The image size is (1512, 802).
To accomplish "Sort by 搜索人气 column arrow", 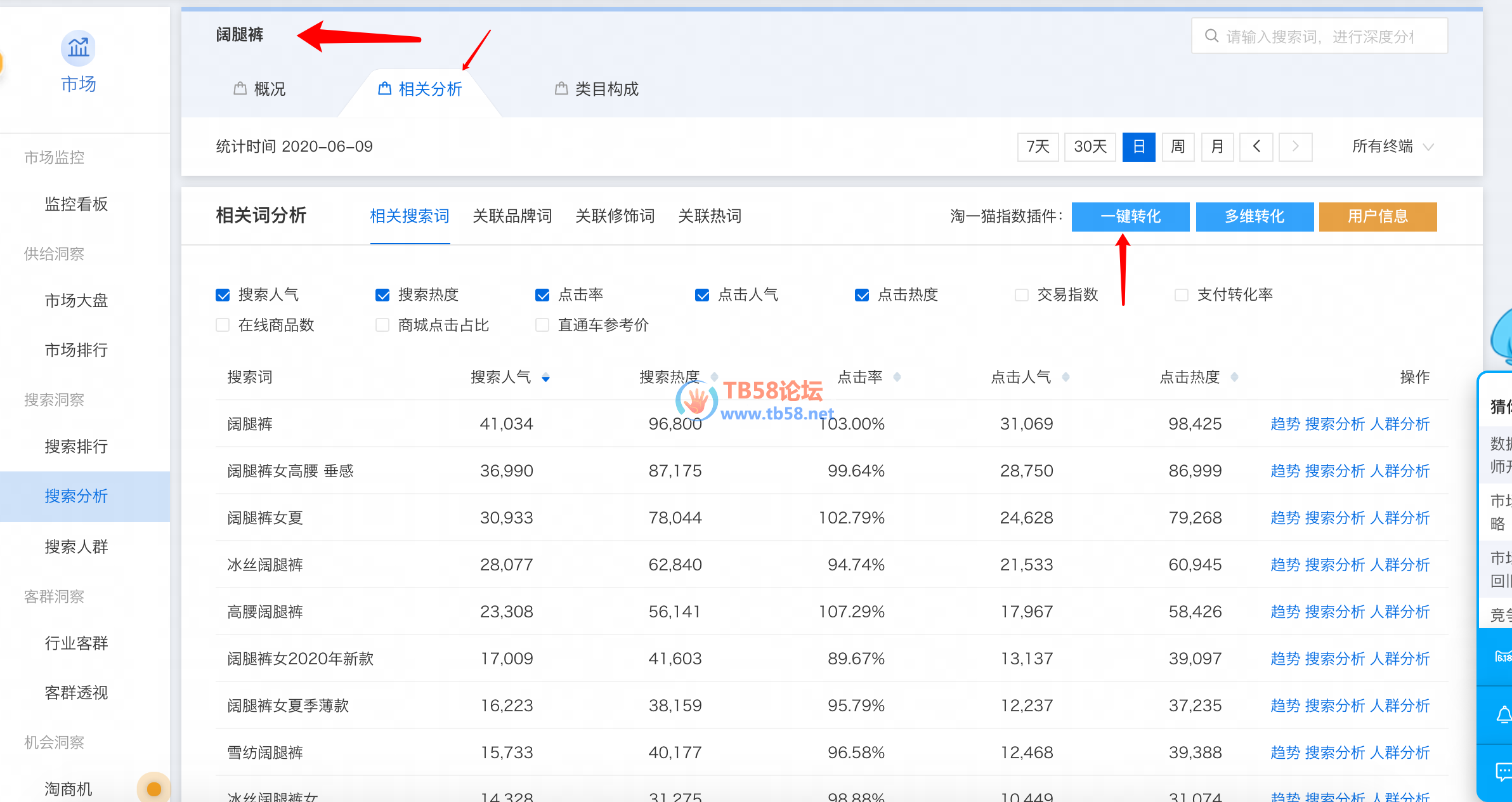I will pyautogui.click(x=545, y=378).
